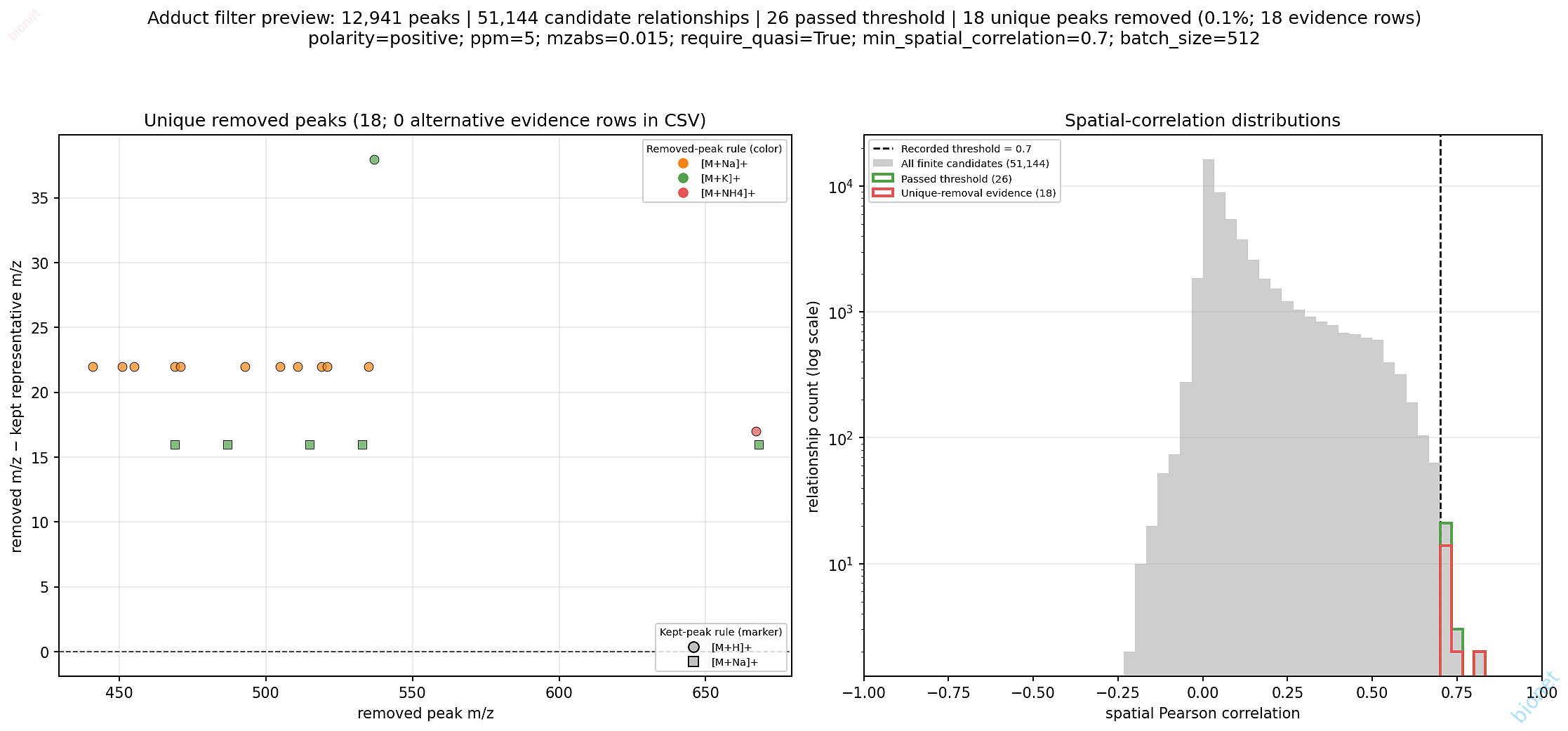Select the orange circle point near m/z 493
This screenshot has height=731, width=1568.
tap(245, 367)
